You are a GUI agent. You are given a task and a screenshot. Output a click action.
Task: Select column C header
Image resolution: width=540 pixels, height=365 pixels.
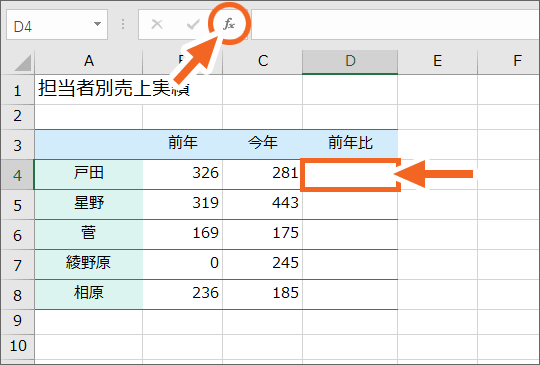(x=262, y=61)
